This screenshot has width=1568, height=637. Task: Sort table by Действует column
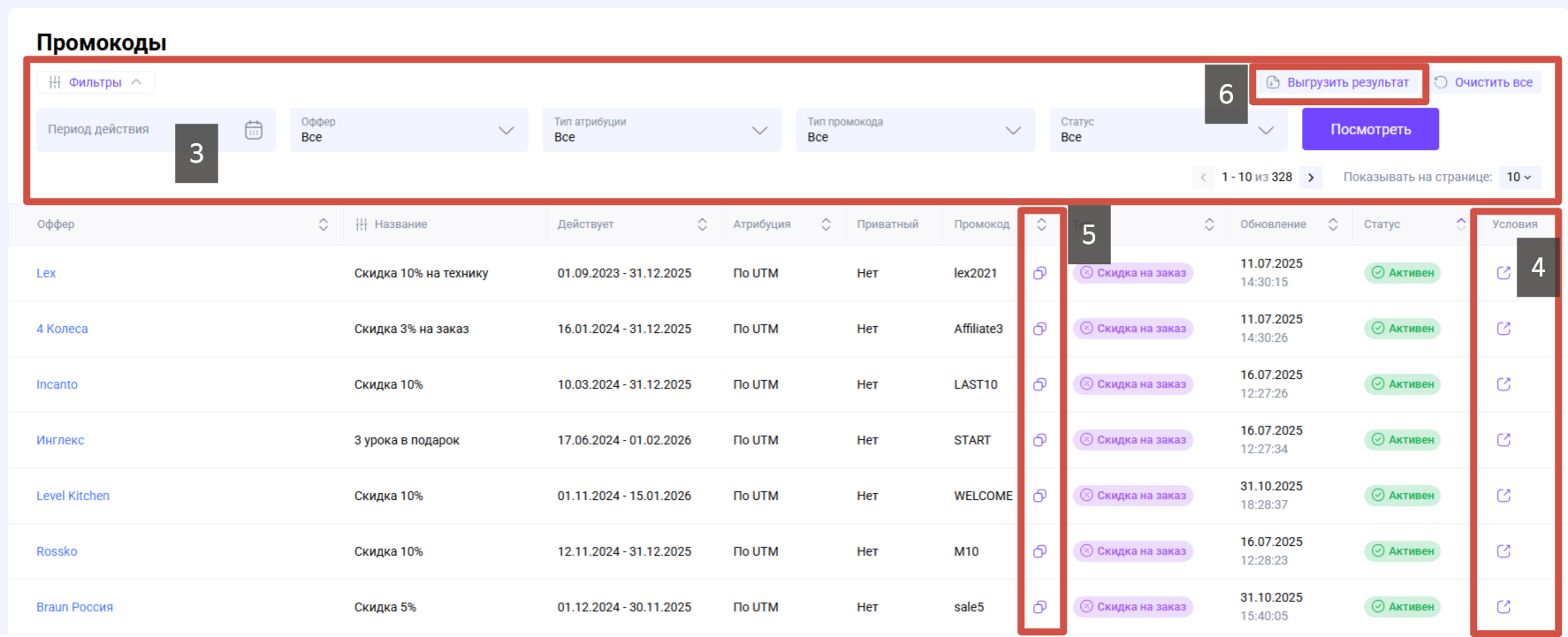tap(702, 224)
